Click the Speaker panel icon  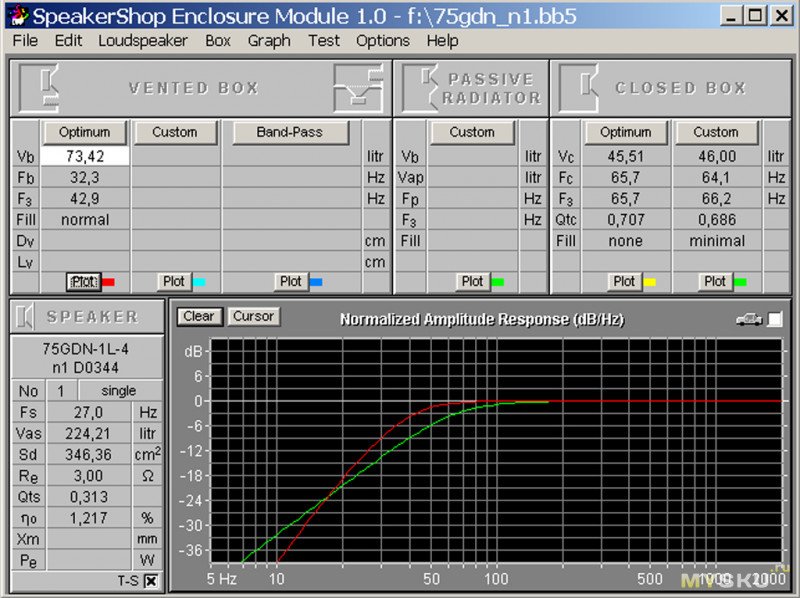click(x=26, y=316)
